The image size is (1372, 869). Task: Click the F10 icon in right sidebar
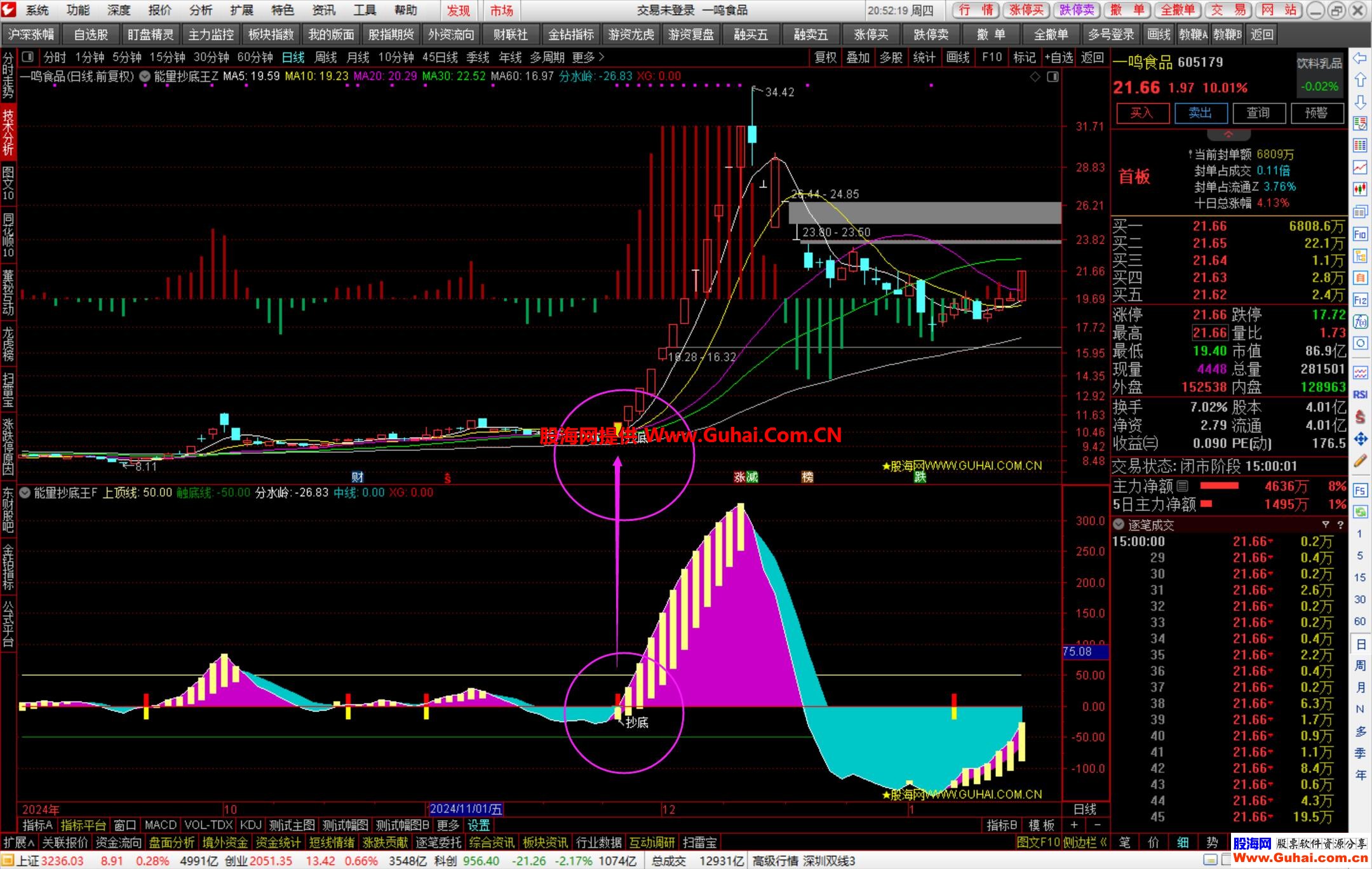click(x=1360, y=234)
